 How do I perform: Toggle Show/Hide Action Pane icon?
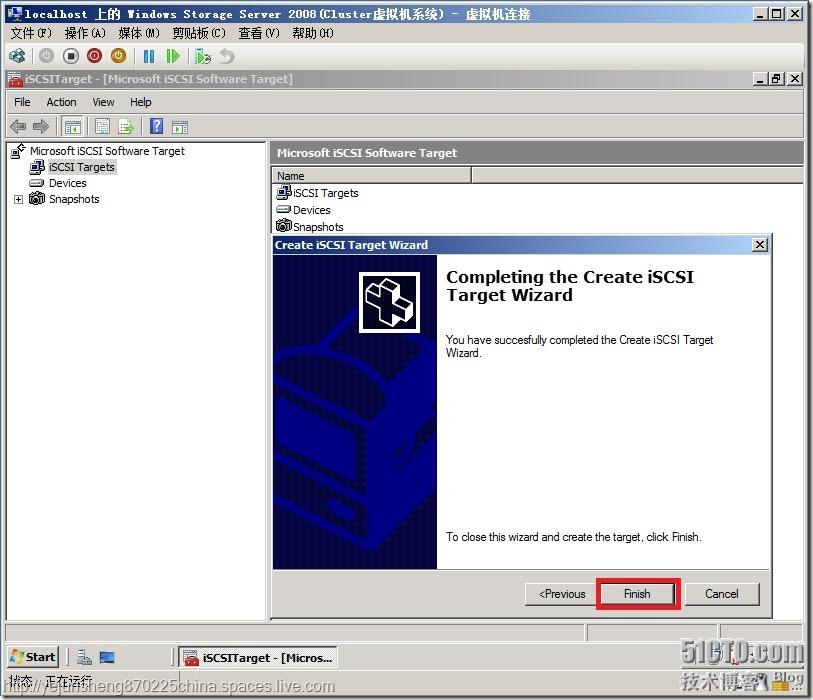tap(180, 126)
